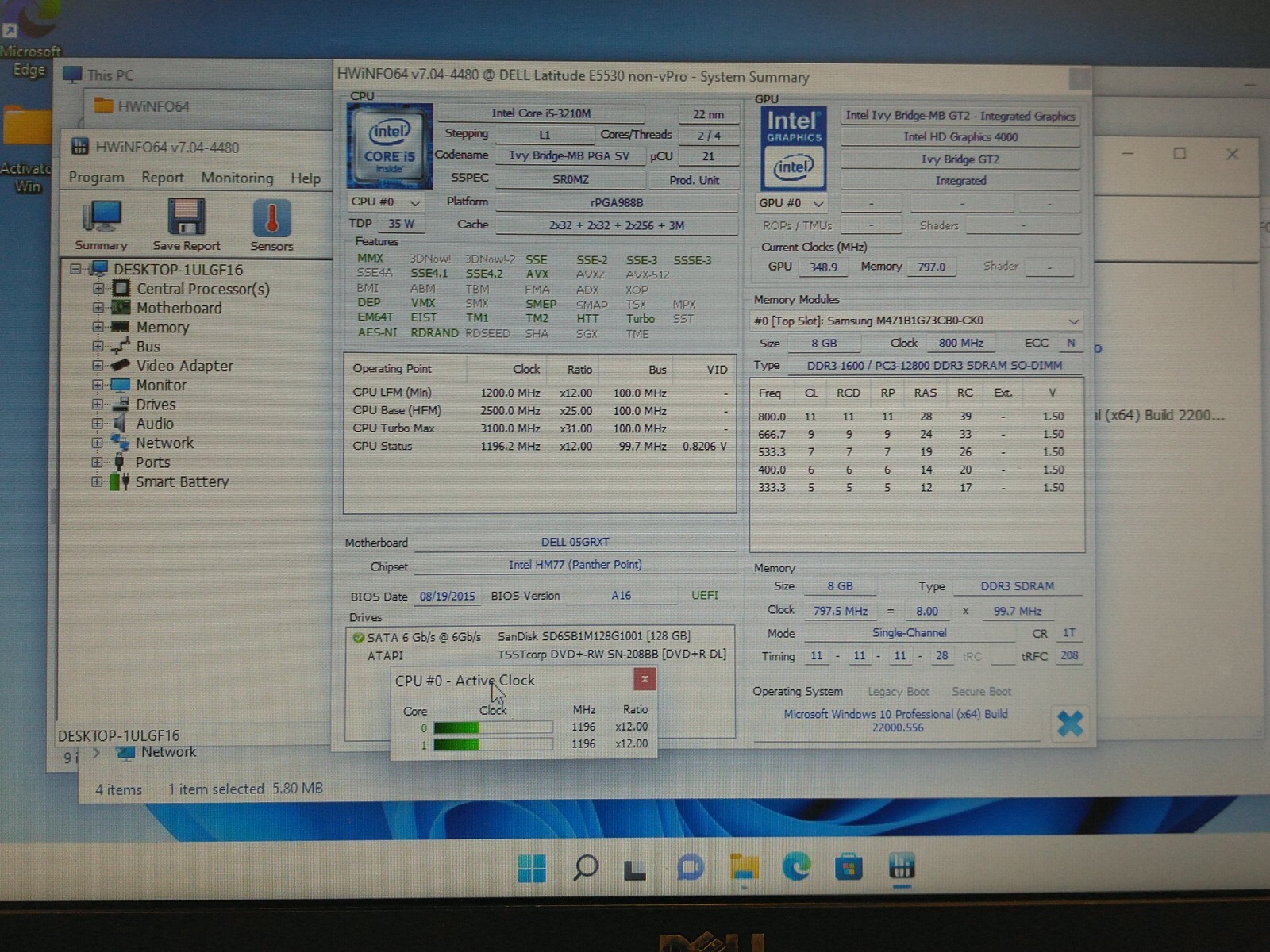Click DELL 05GRXT motherboard link
Screen dimensions: 1270x952
click(575, 542)
